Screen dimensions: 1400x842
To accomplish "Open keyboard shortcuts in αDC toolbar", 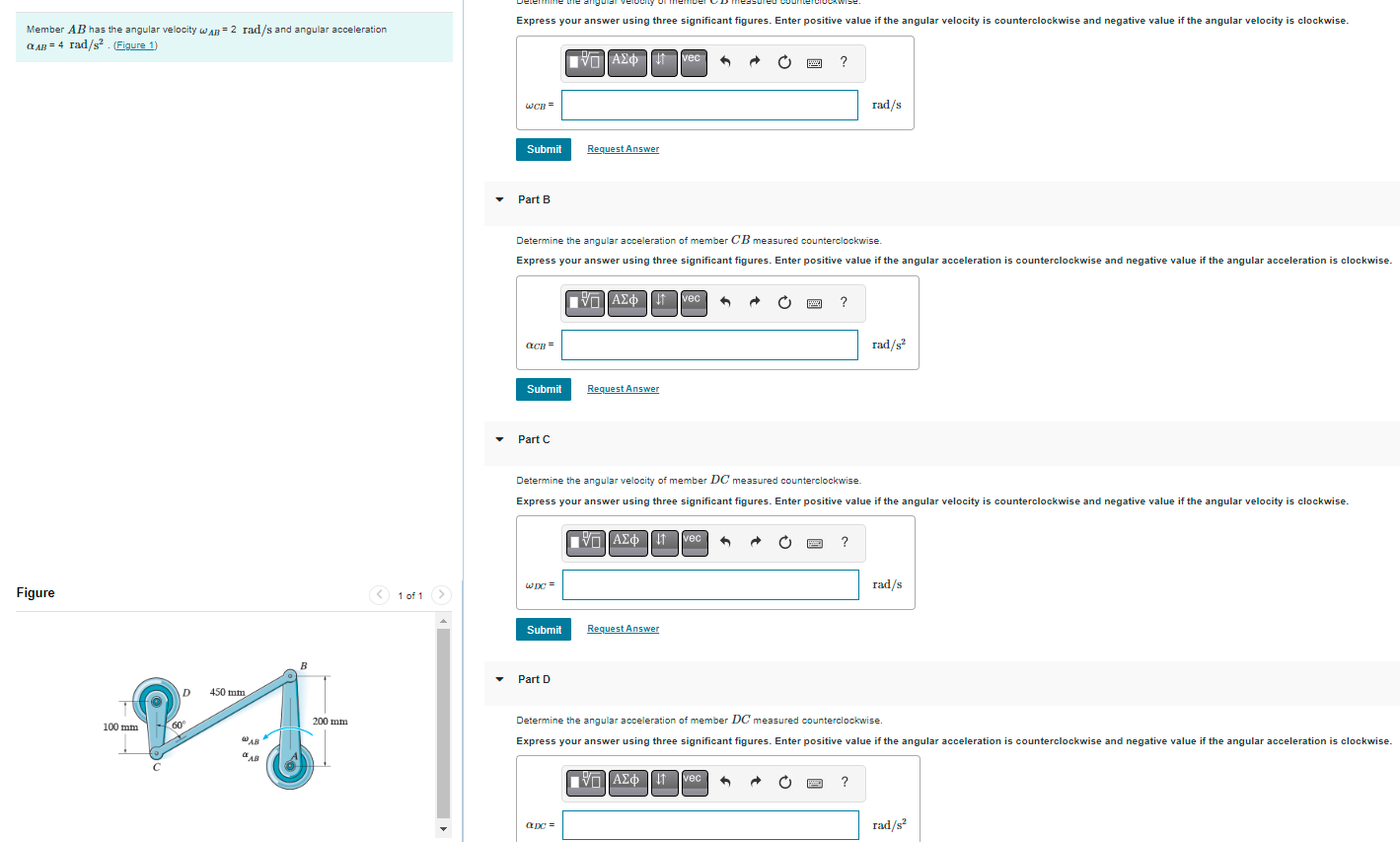I will pos(815,784).
